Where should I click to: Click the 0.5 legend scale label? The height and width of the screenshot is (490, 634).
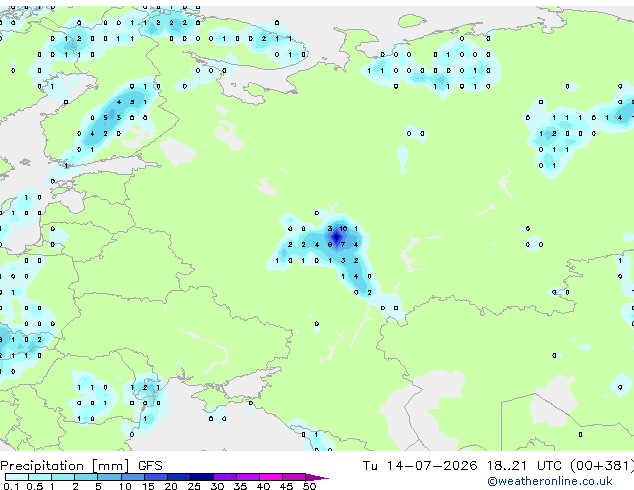click(x=35, y=486)
